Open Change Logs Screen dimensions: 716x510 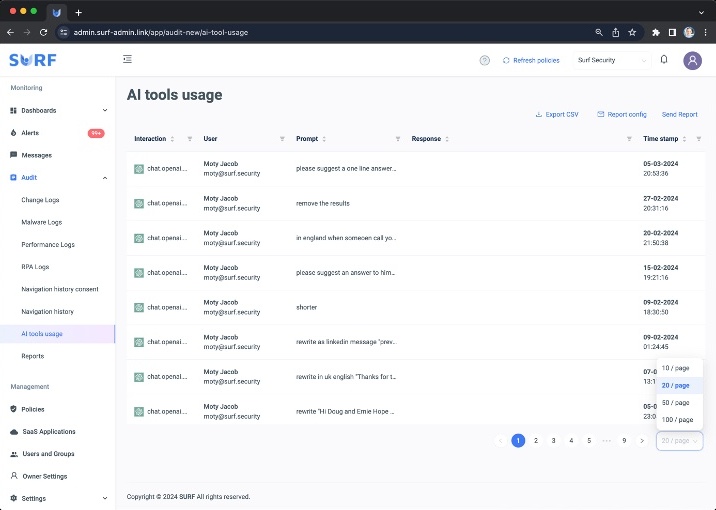pyautogui.click(x=40, y=200)
